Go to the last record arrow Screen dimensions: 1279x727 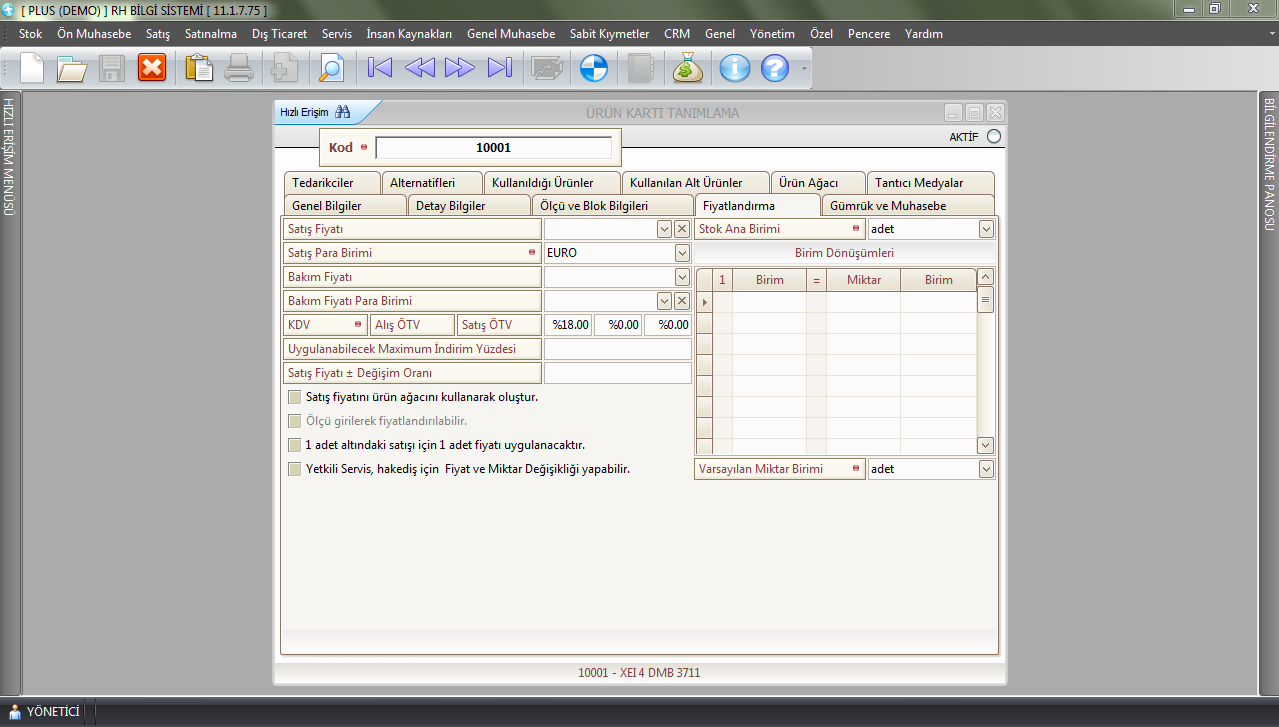[499, 68]
